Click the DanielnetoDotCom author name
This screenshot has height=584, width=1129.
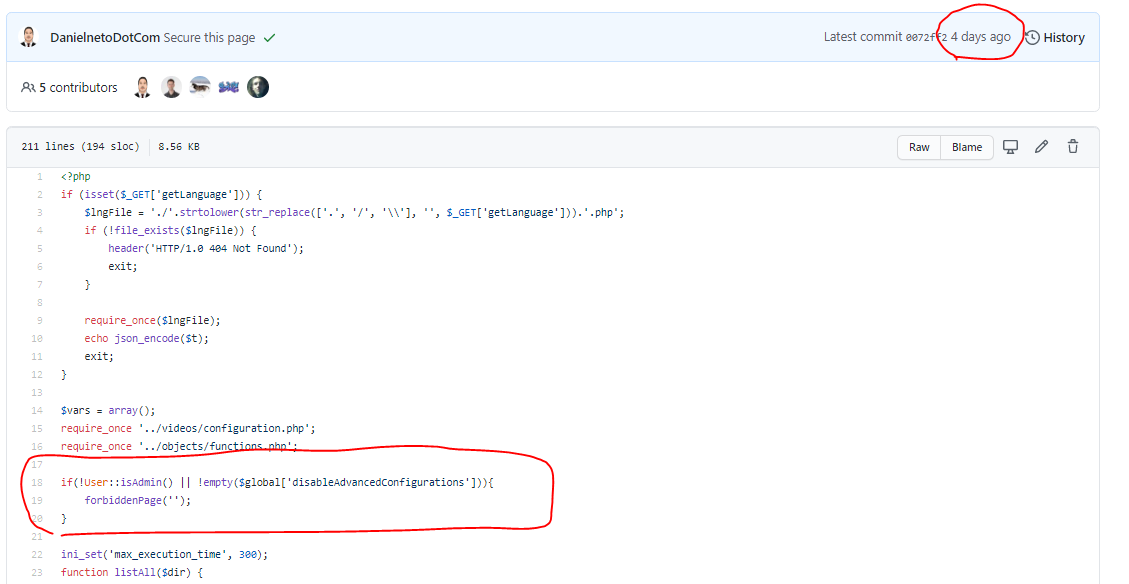point(105,37)
